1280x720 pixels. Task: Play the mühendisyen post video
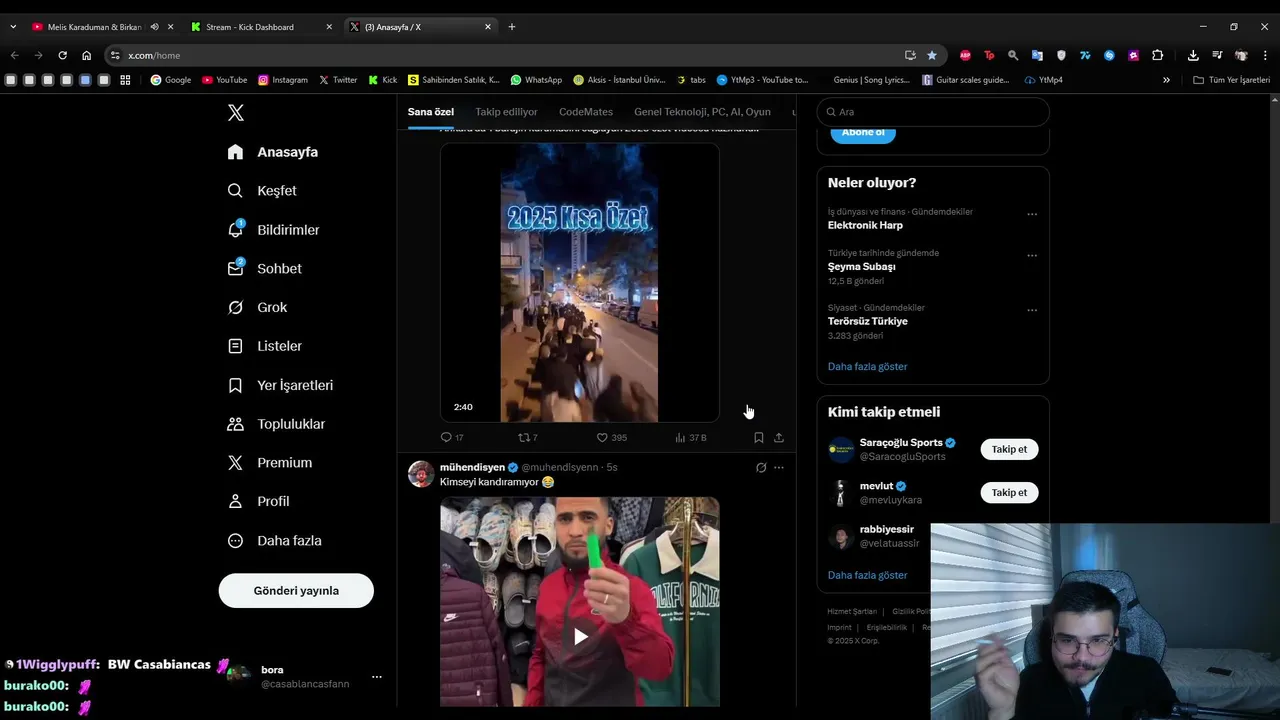click(x=580, y=636)
